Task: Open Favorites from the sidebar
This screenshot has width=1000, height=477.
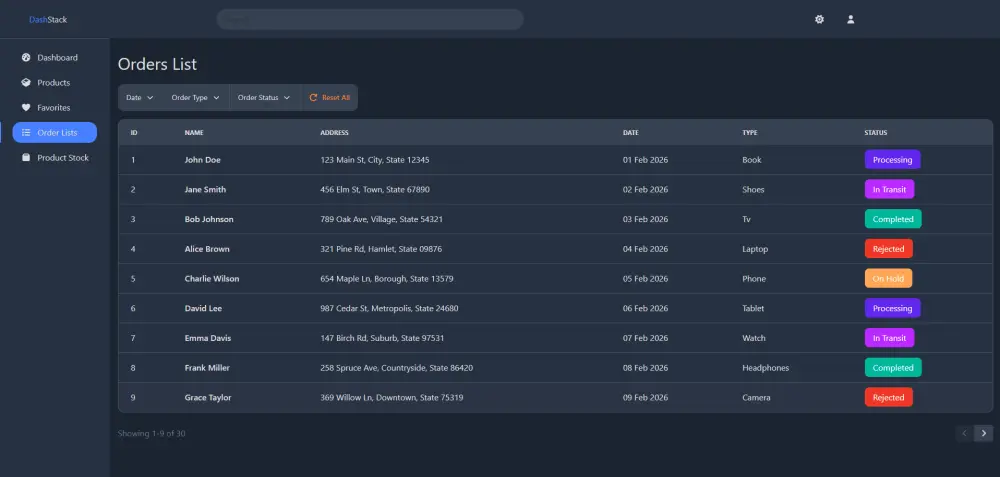Action: coord(54,108)
